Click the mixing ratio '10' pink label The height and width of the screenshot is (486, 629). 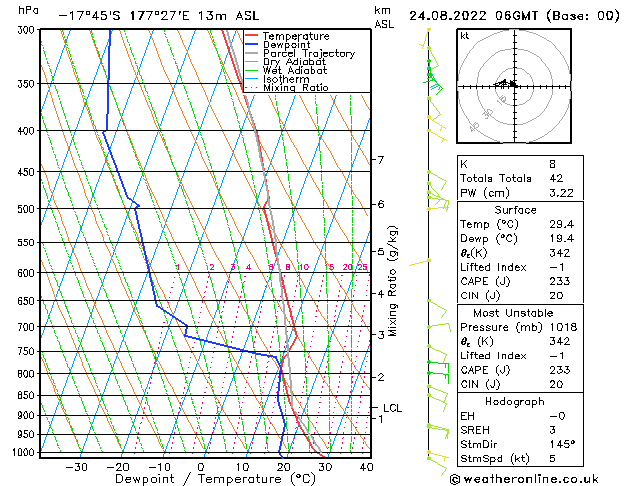click(x=304, y=267)
